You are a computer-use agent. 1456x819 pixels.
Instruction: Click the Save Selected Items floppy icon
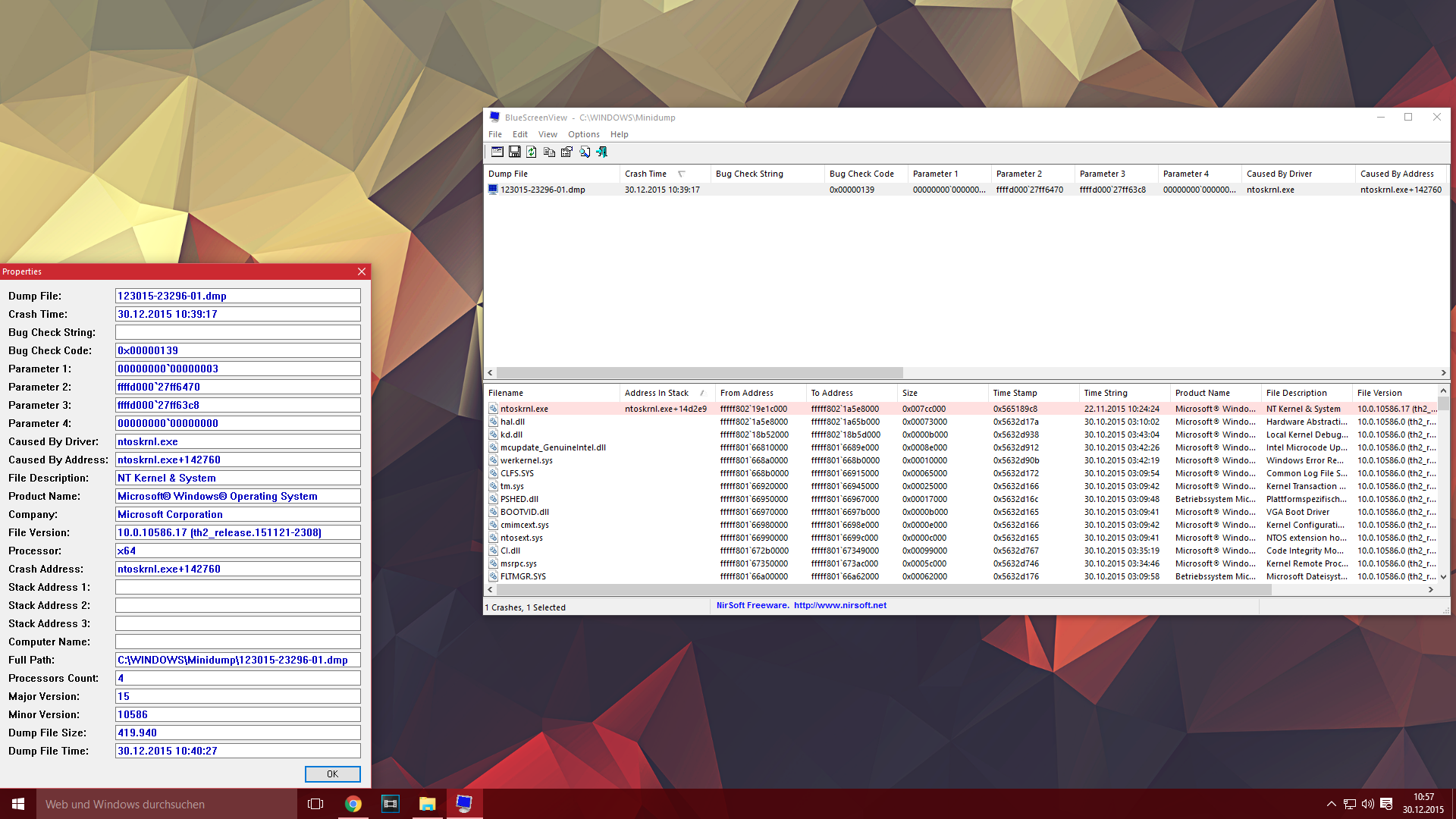514,152
